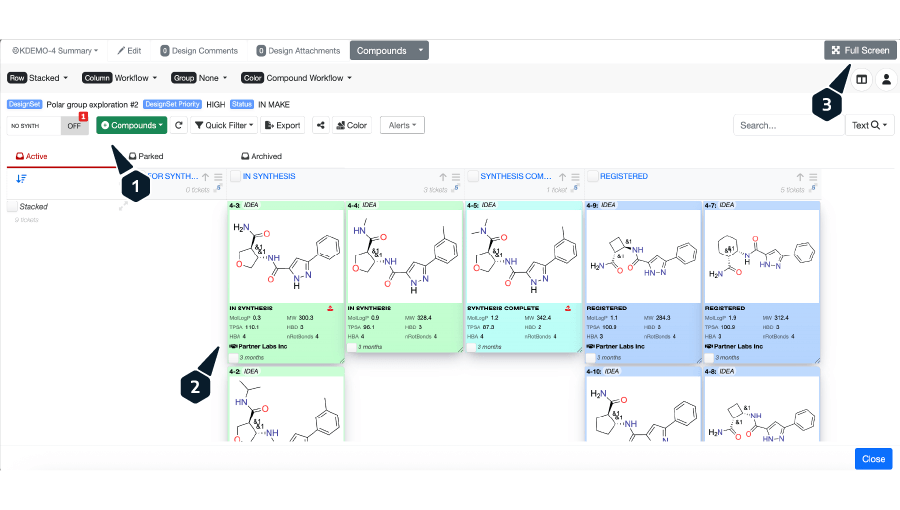Open the REGISTERED column link
900x510 pixels.
pyautogui.click(x=624, y=176)
